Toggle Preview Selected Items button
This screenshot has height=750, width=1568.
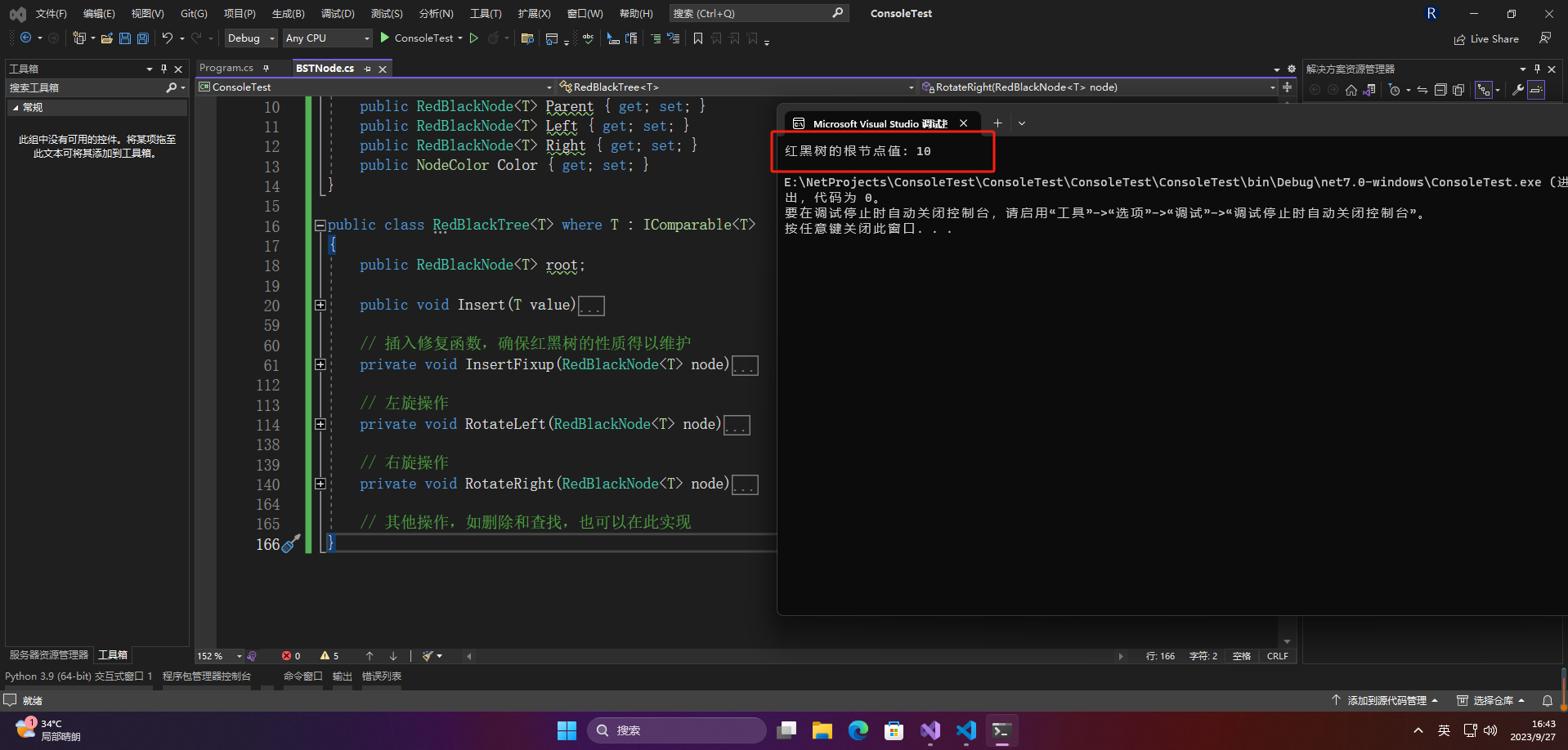[1536, 90]
